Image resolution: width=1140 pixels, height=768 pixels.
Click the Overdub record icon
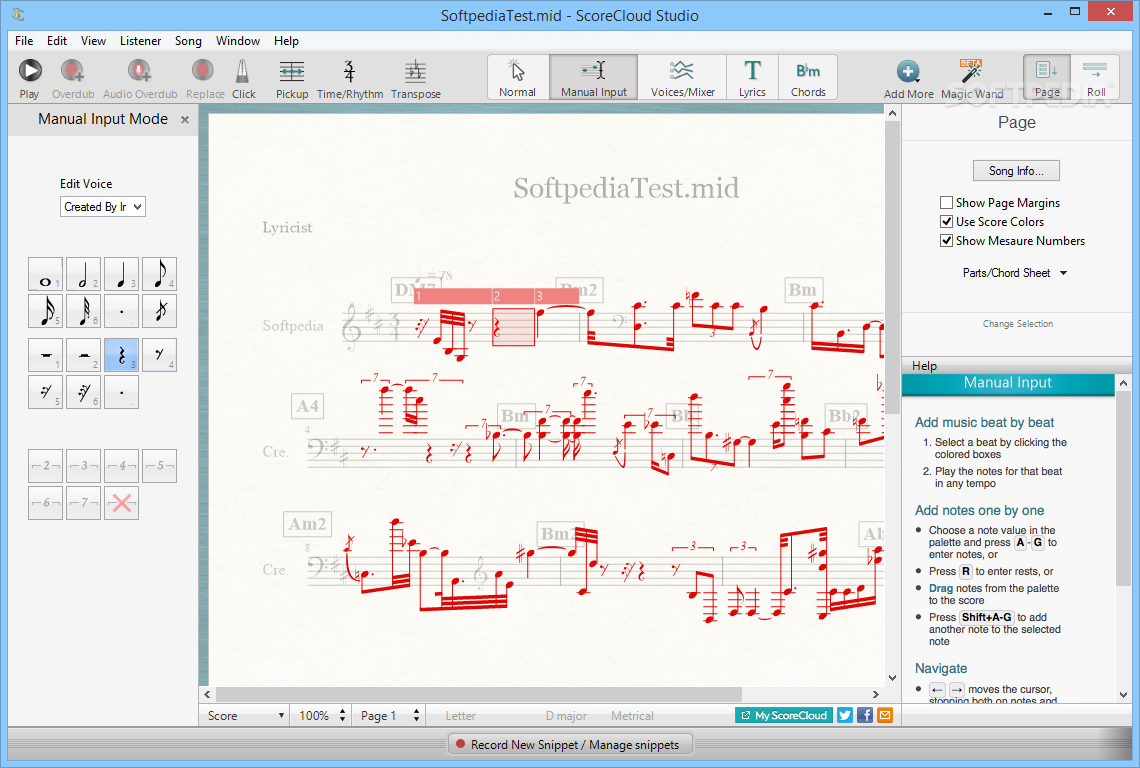[x=72, y=71]
